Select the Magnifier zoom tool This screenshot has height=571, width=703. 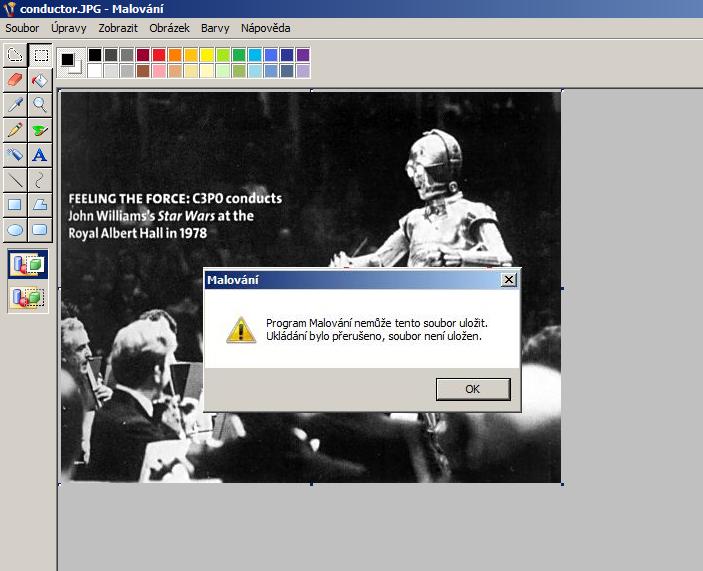point(40,105)
